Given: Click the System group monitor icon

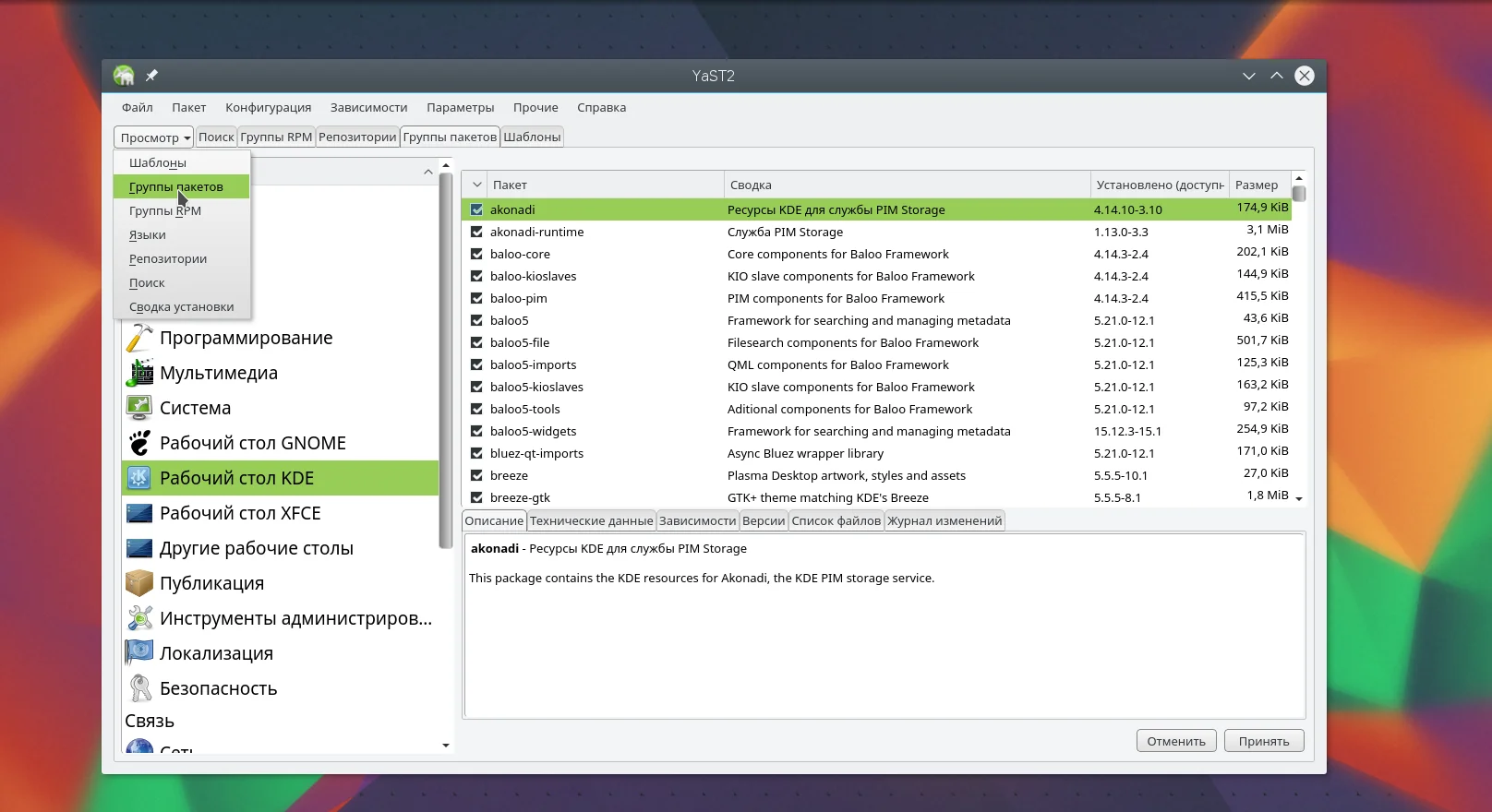Looking at the screenshot, I should click(x=139, y=408).
